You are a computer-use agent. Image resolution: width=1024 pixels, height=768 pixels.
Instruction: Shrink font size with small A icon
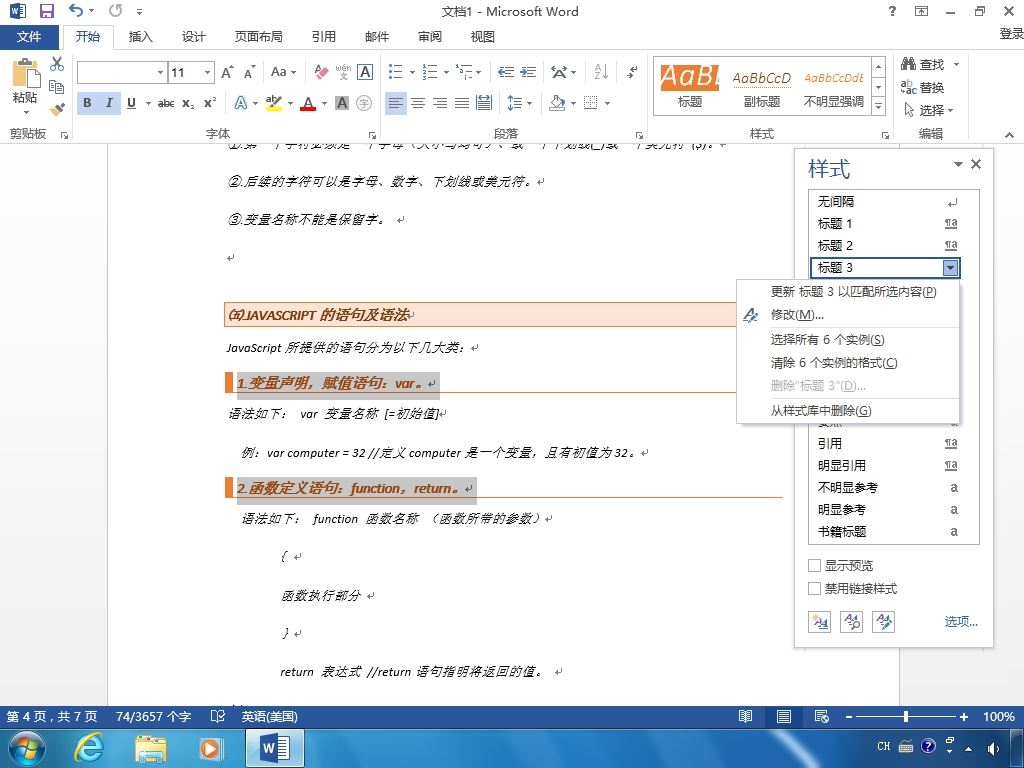249,72
